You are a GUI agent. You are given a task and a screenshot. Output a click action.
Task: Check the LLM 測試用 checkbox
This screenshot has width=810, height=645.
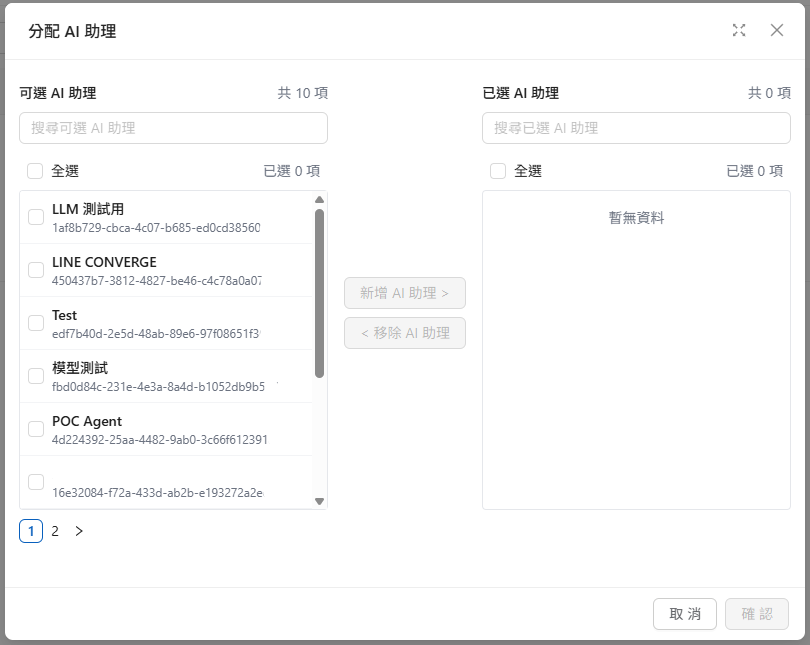tap(36, 217)
